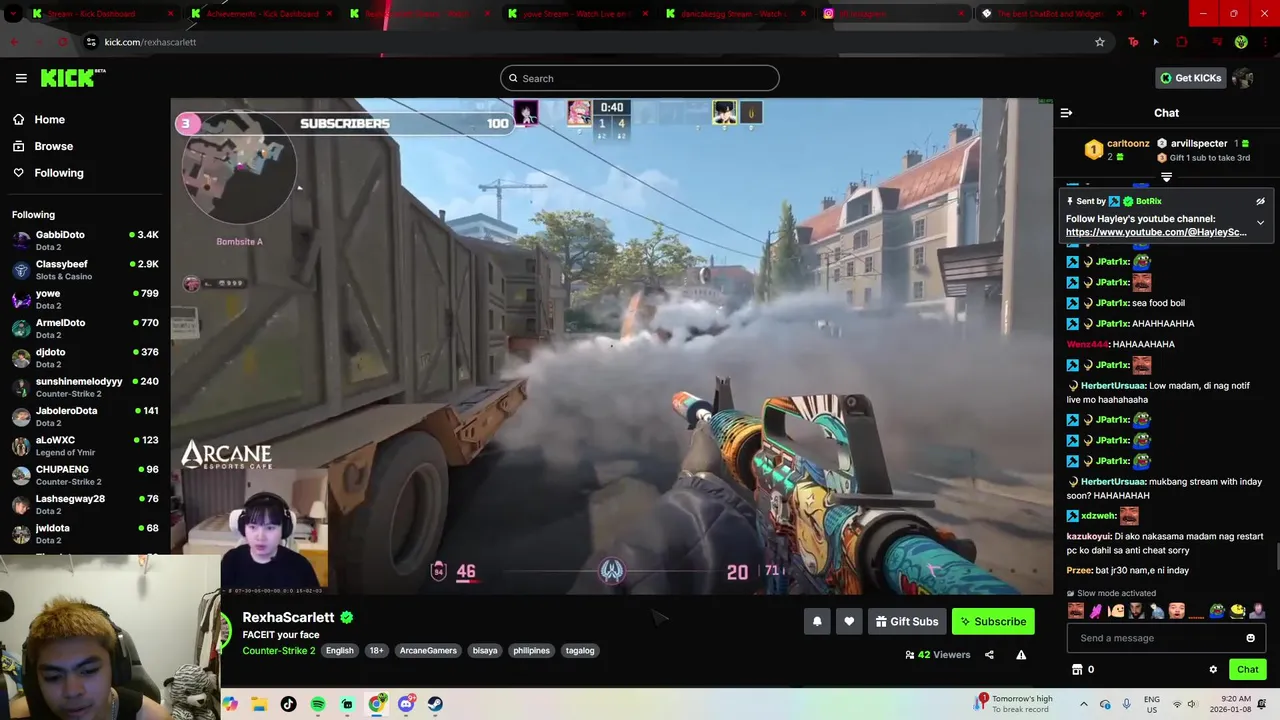Click the green Subscribe button

click(x=993, y=621)
